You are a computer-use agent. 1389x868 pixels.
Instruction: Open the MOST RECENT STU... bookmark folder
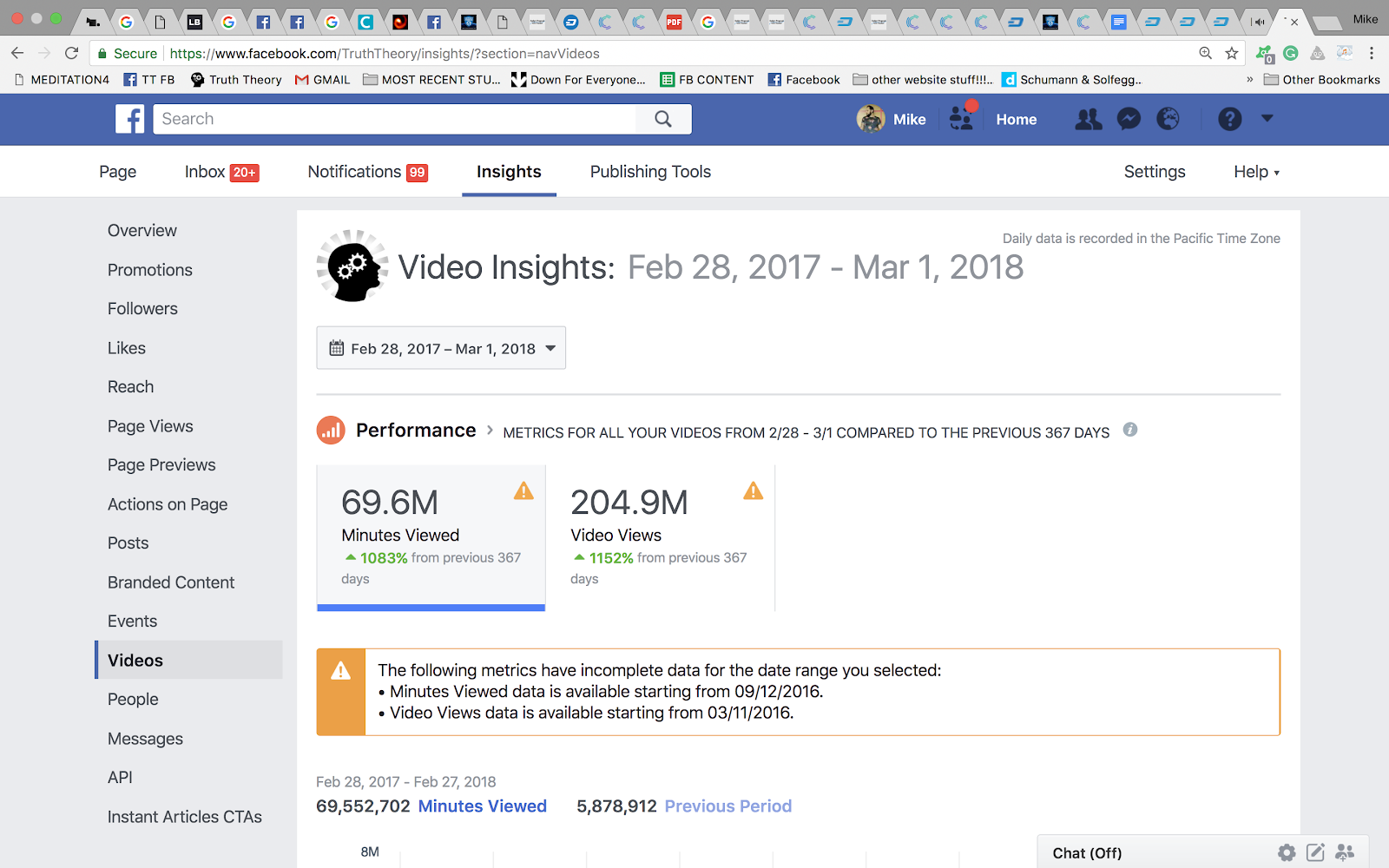(x=431, y=79)
